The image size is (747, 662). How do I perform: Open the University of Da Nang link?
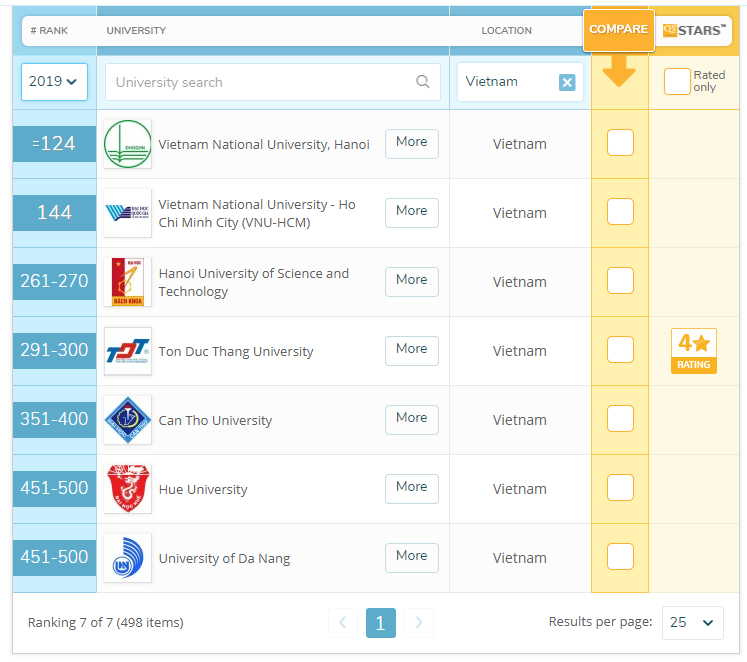pyautogui.click(x=224, y=558)
